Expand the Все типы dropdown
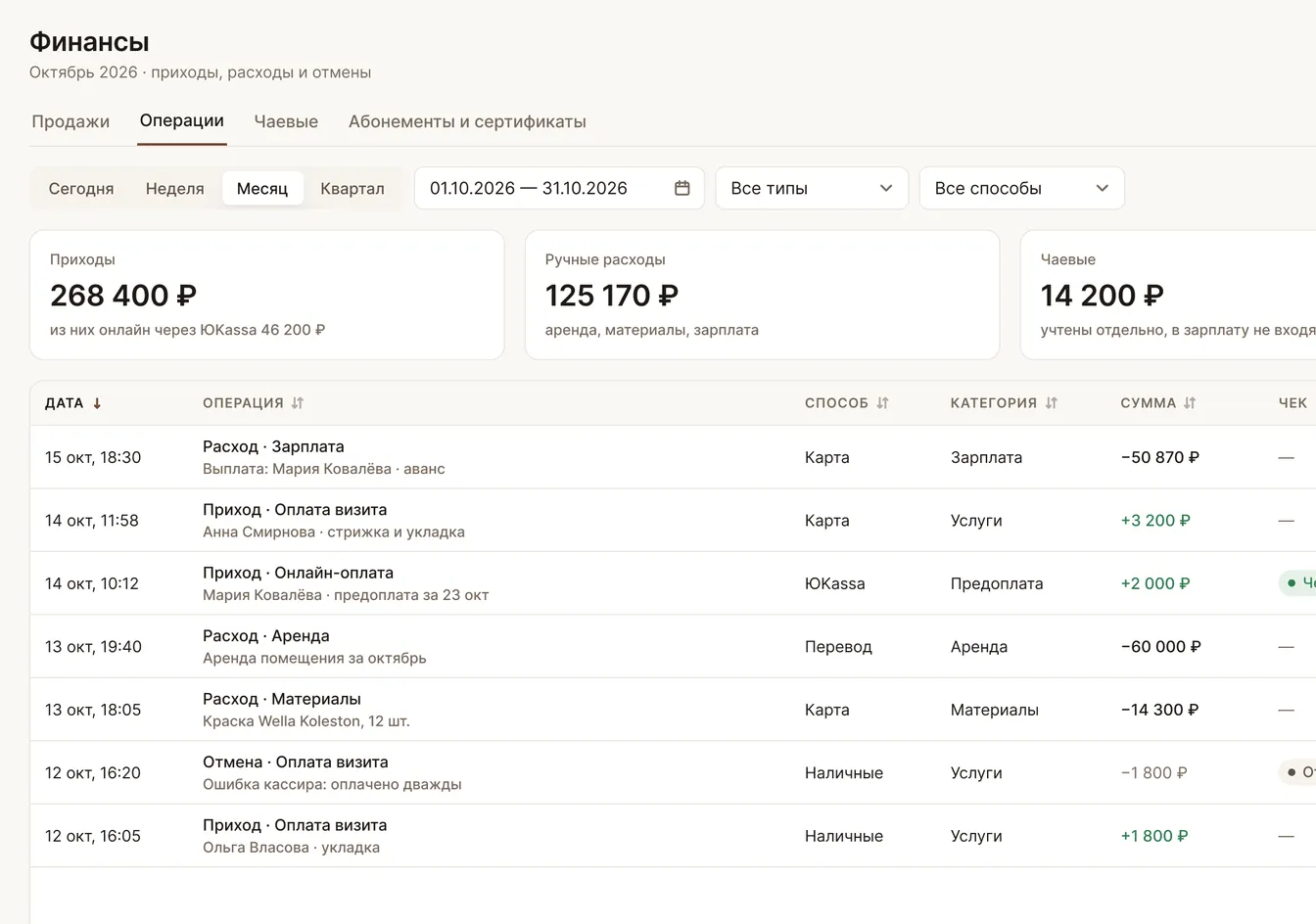This screenshot has height=924, width=1316. tap(812, 188)
